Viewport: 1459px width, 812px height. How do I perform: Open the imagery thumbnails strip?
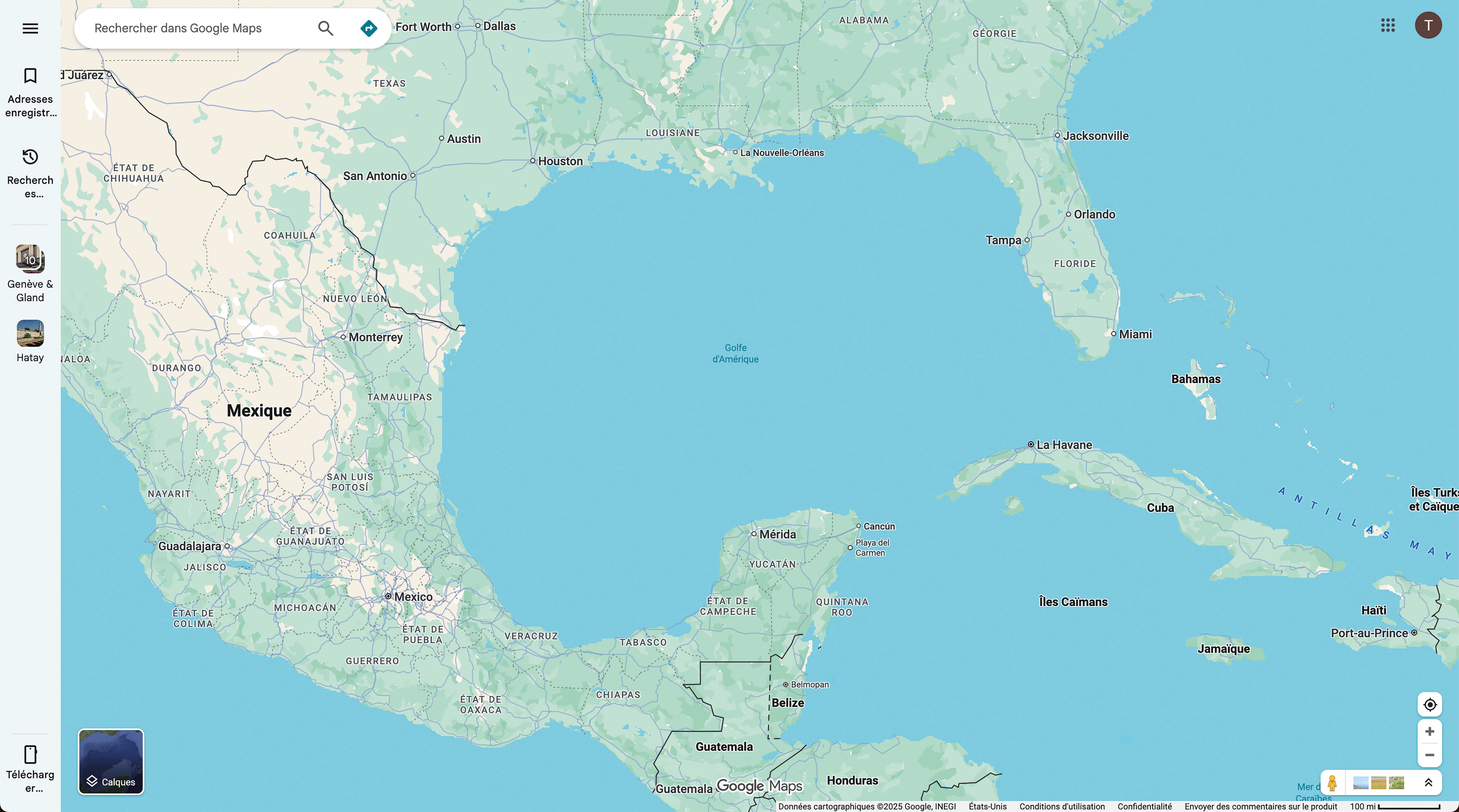point(1379,783)
